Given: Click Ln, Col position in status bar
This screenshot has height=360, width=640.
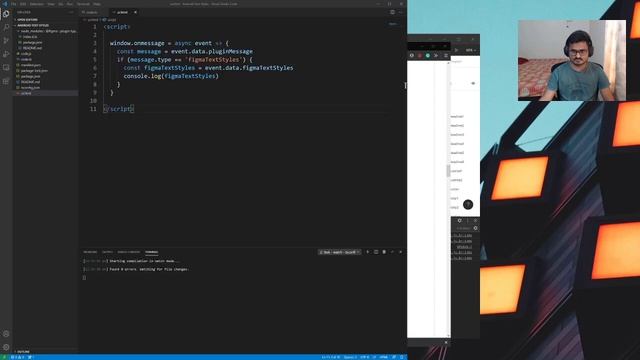Looking at the screenshot, I should [331, 357].
